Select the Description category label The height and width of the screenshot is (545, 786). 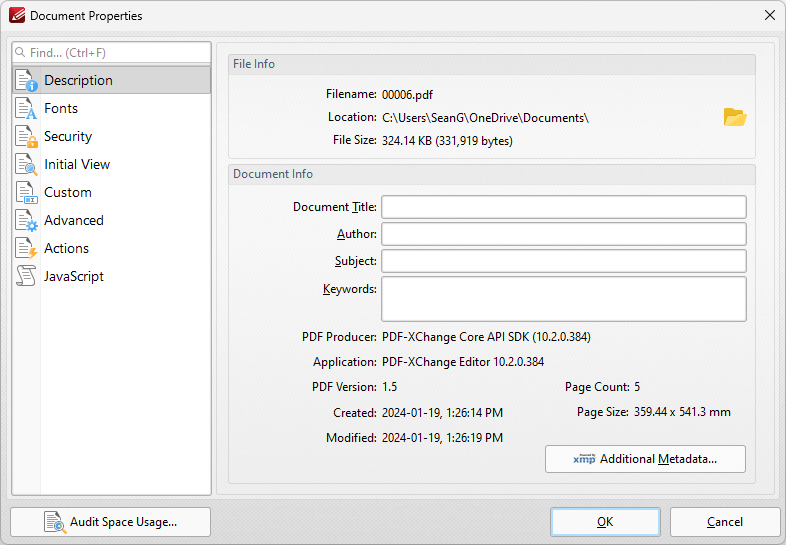coord(78,80)
